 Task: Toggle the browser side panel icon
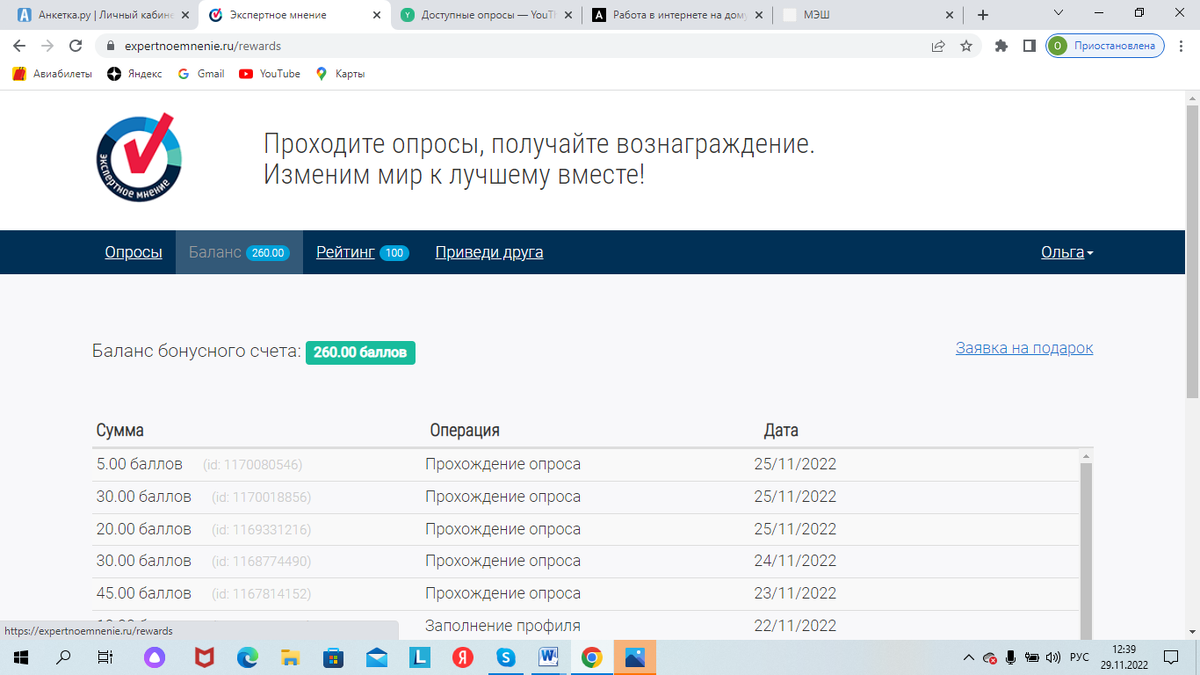pos(1029,45)
